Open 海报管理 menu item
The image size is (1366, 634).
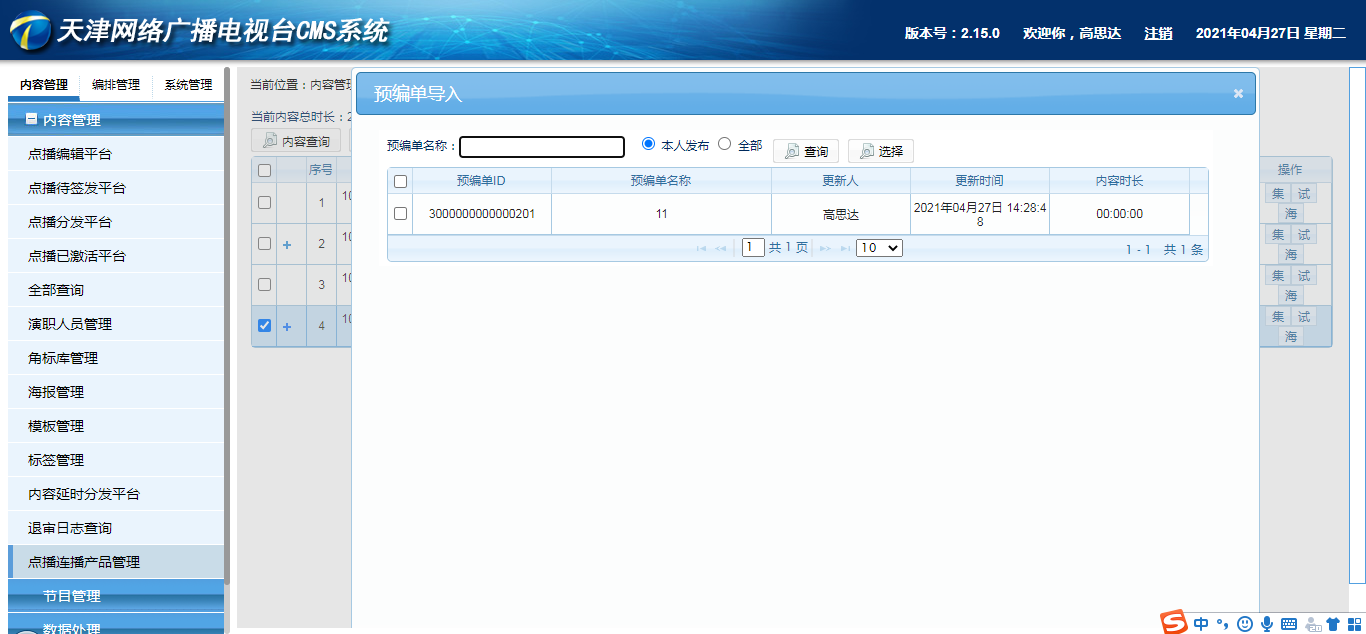pos(116,392)
